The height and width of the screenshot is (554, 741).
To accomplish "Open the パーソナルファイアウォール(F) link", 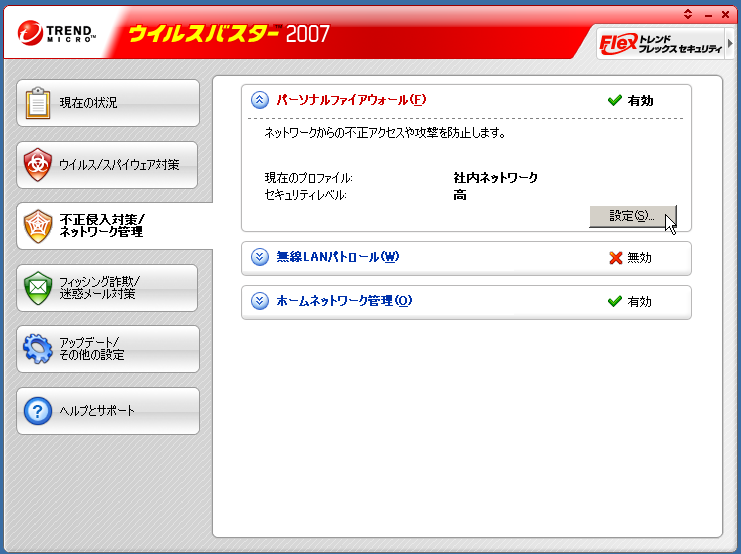I will (x=351, y=100).
